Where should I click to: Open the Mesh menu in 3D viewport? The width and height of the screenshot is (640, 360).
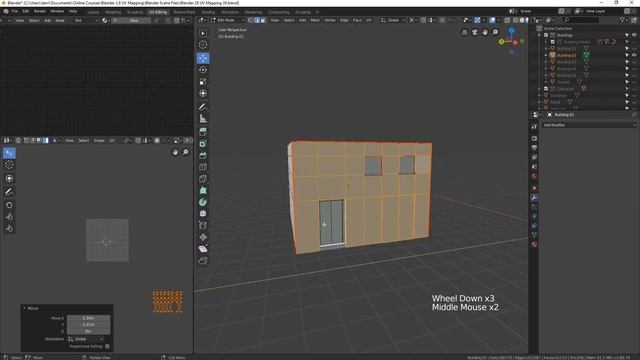315,20
